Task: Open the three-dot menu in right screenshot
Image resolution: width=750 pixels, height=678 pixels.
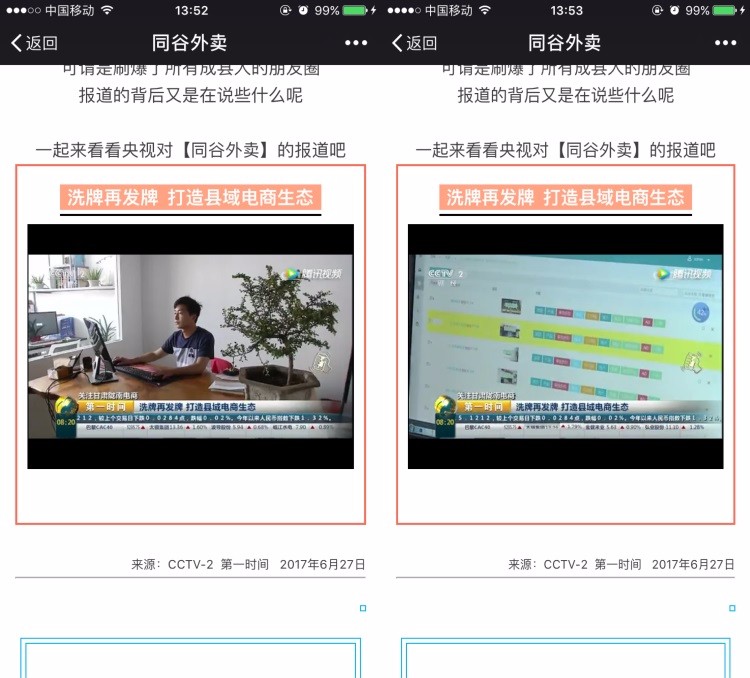Action: [725, 43]
